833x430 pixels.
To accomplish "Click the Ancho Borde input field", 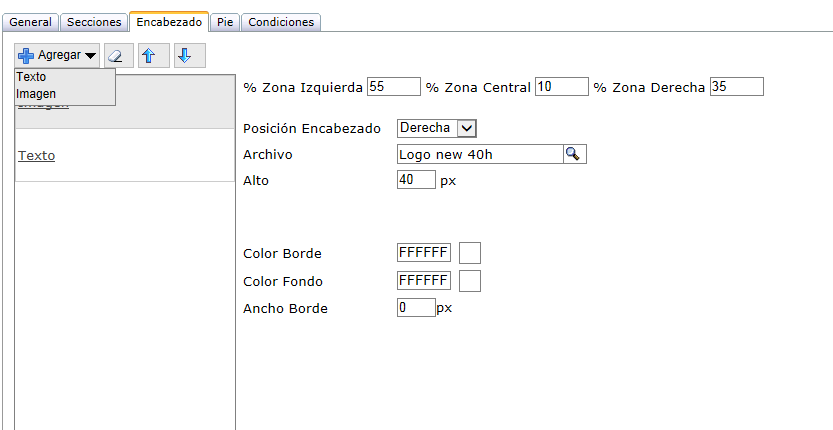I will click(x=416, y=308).
